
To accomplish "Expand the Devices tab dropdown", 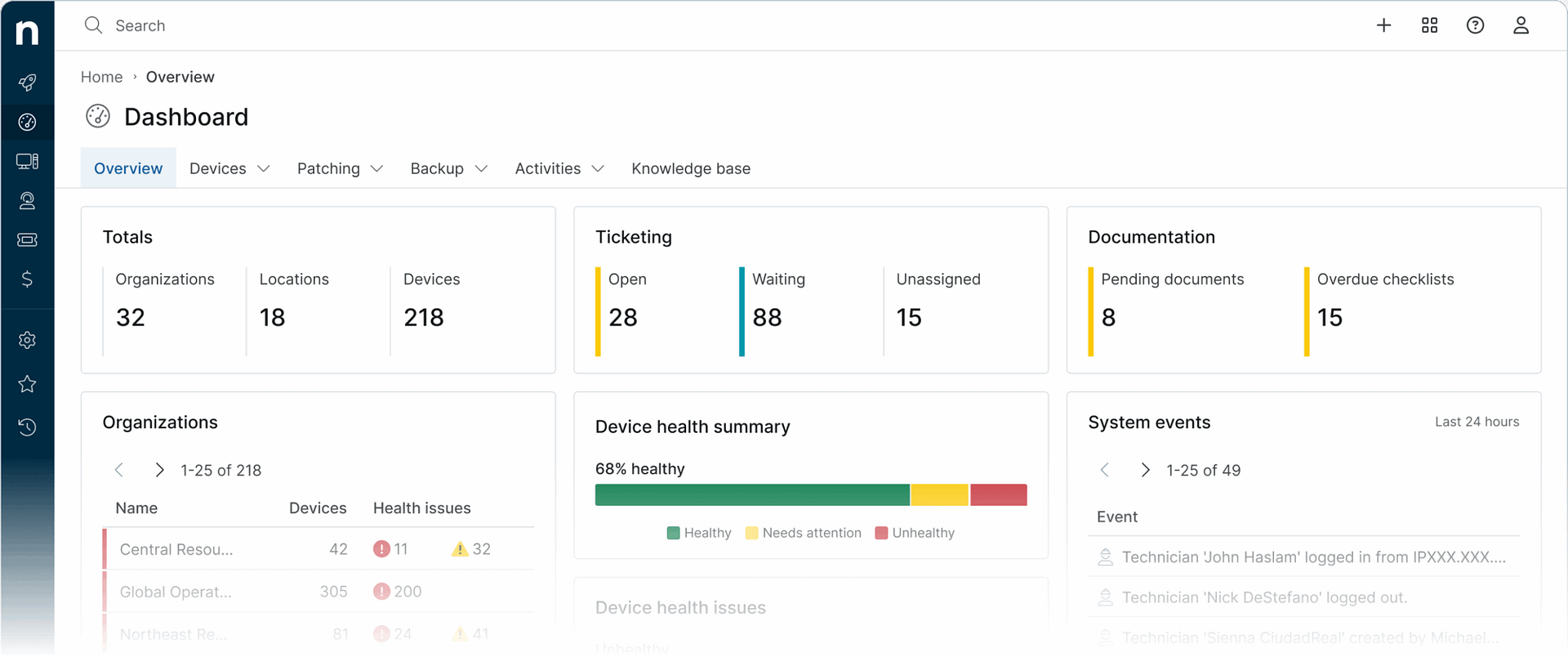I will pyautogui.click(x=229, y=168).
